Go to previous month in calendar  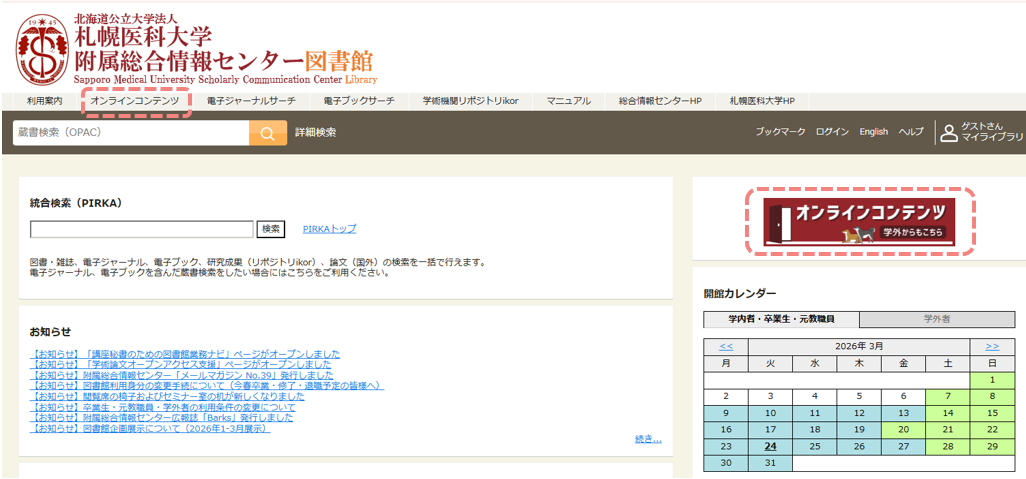[726, 346]
